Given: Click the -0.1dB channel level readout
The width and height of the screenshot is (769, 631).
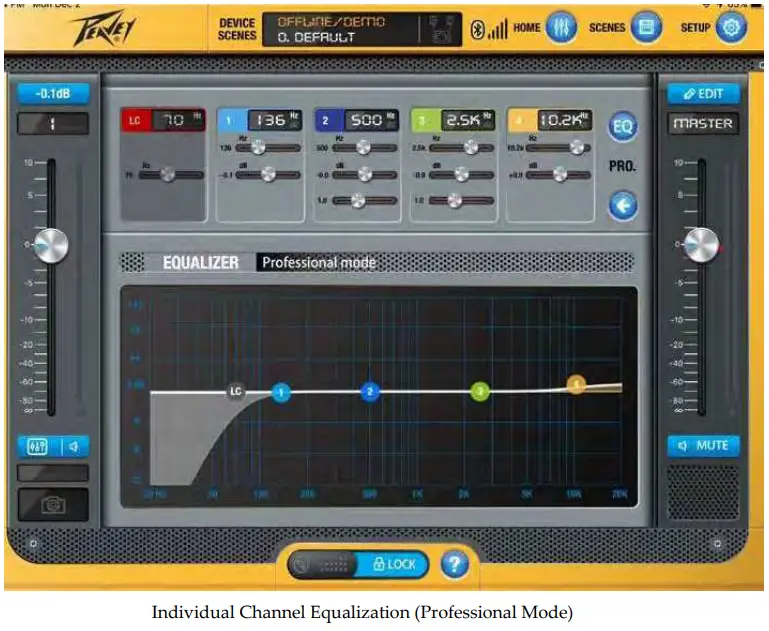Looking at the screenshot, I should point(53,94).
